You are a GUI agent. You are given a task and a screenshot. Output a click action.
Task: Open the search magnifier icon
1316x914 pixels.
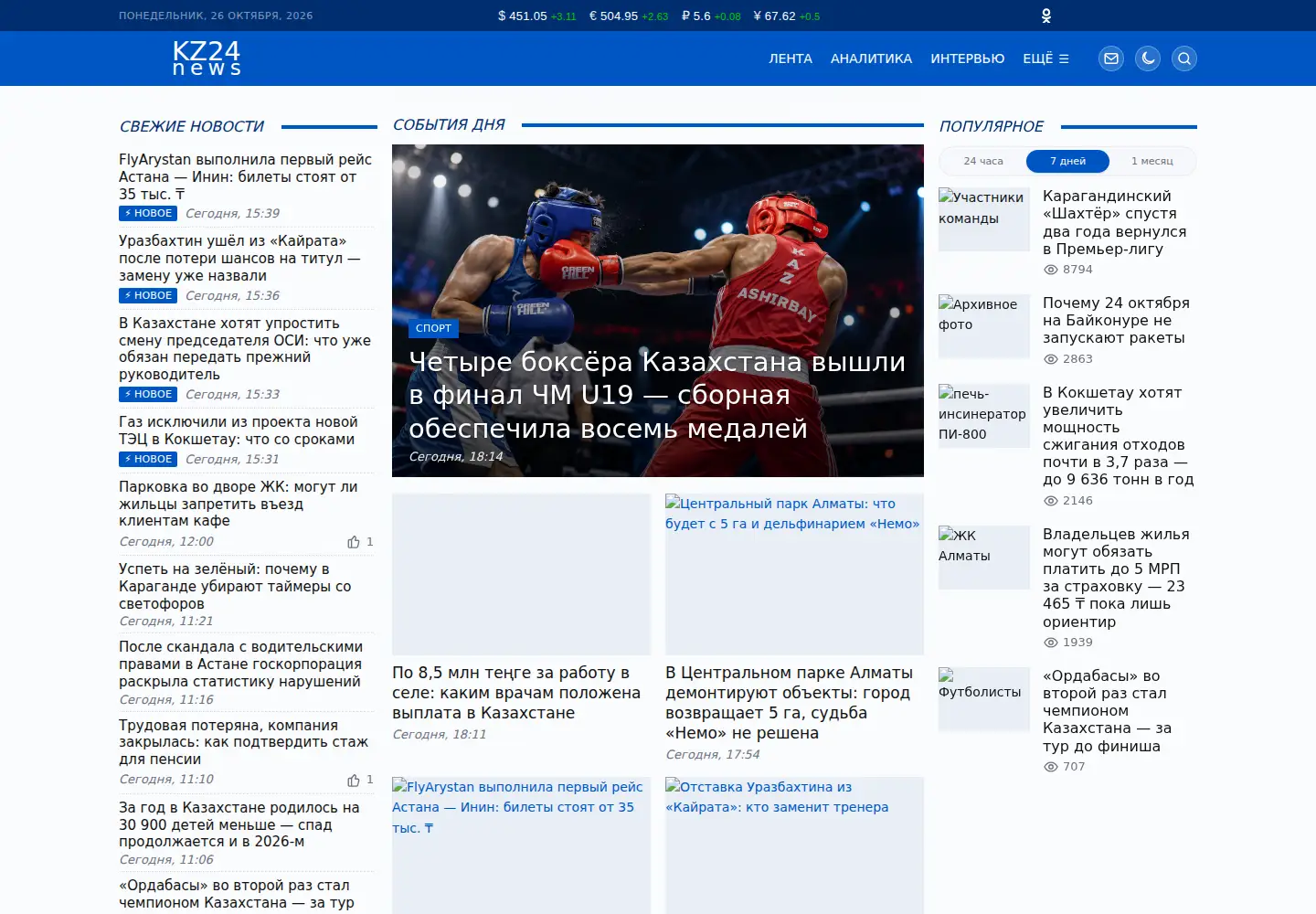click(1184, 58)
